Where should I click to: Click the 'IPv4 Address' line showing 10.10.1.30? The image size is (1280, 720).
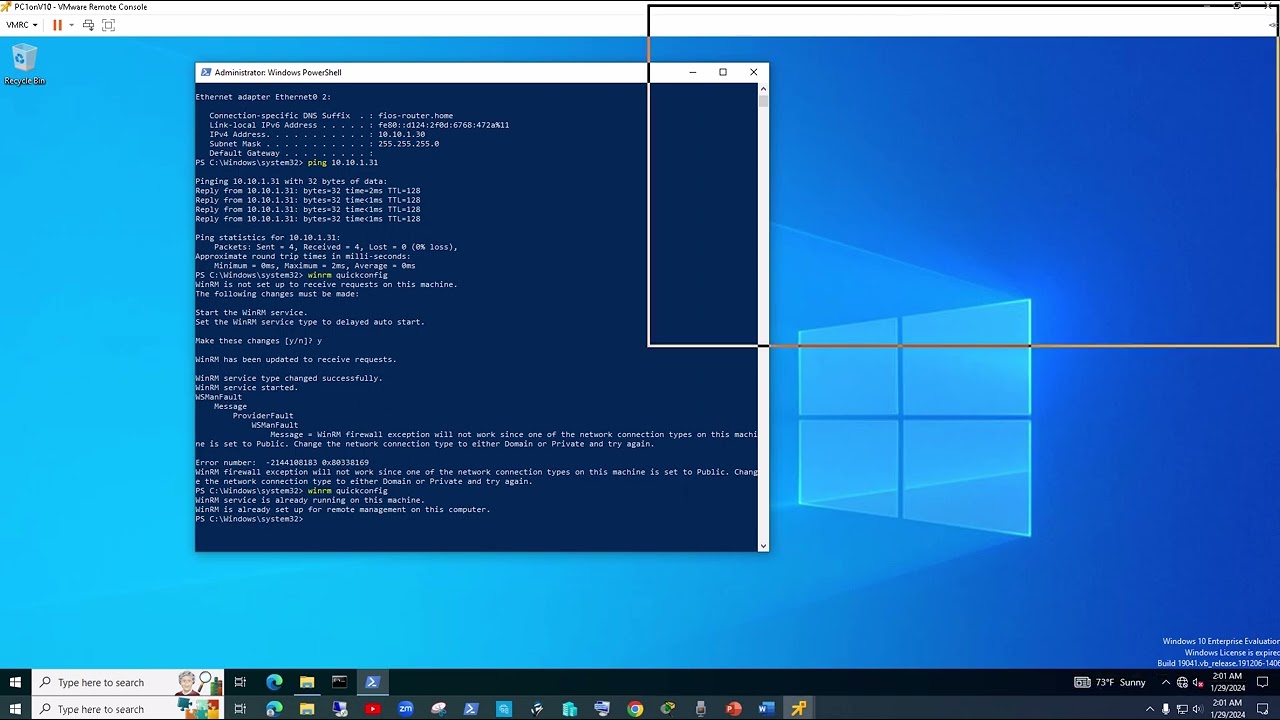coord(317,134)
